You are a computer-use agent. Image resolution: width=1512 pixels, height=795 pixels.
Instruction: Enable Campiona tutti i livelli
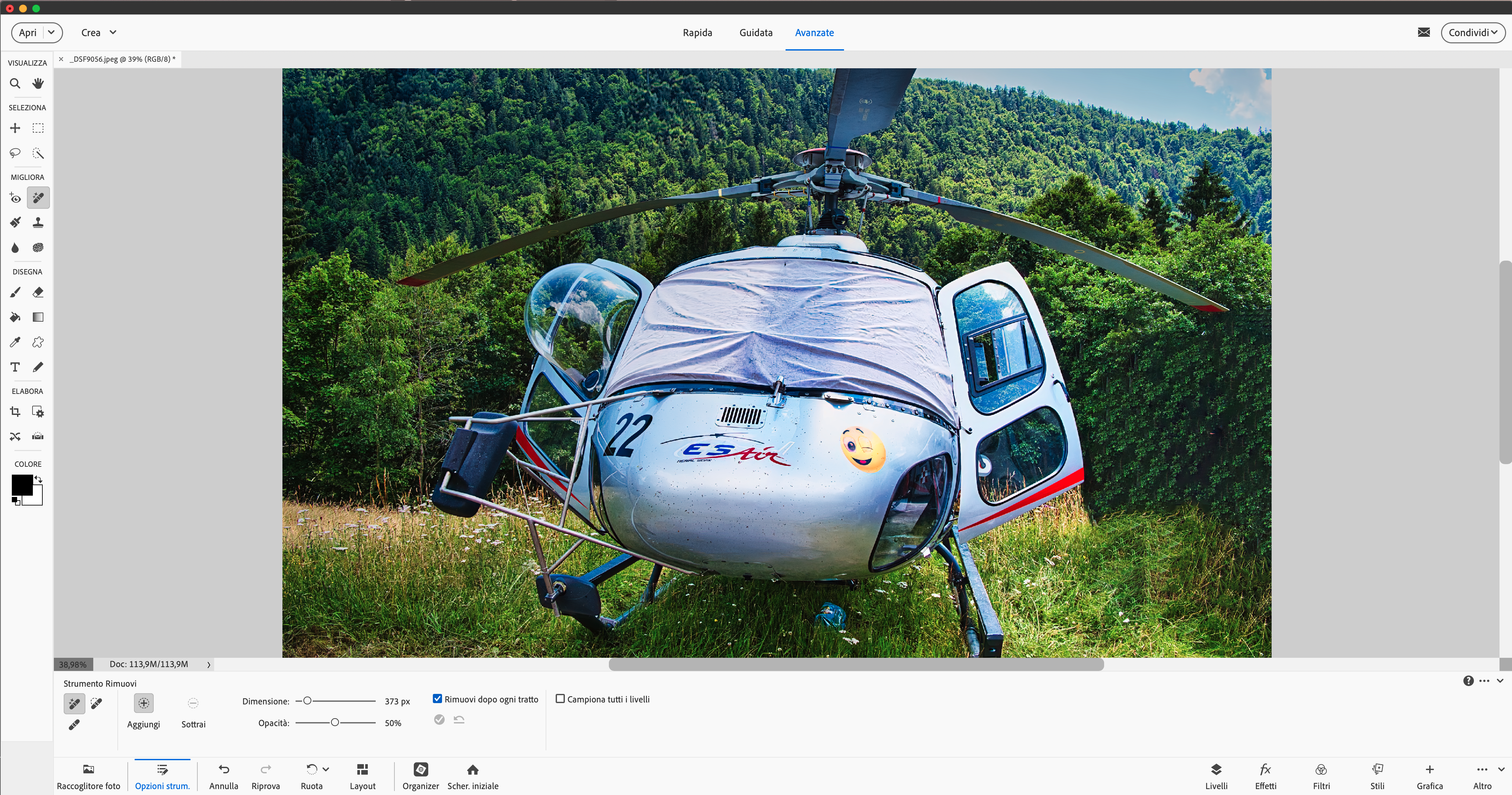point(561,699)
